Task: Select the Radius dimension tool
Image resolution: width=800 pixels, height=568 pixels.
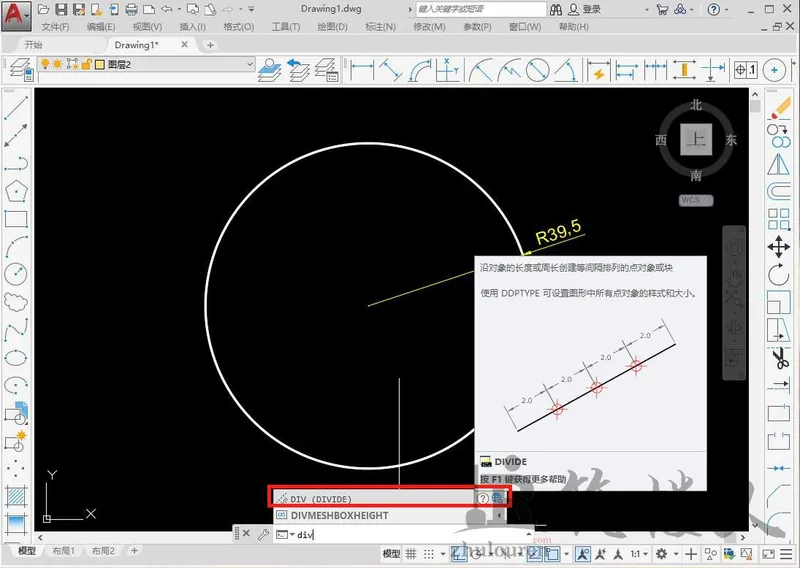Action: (481, 70)
